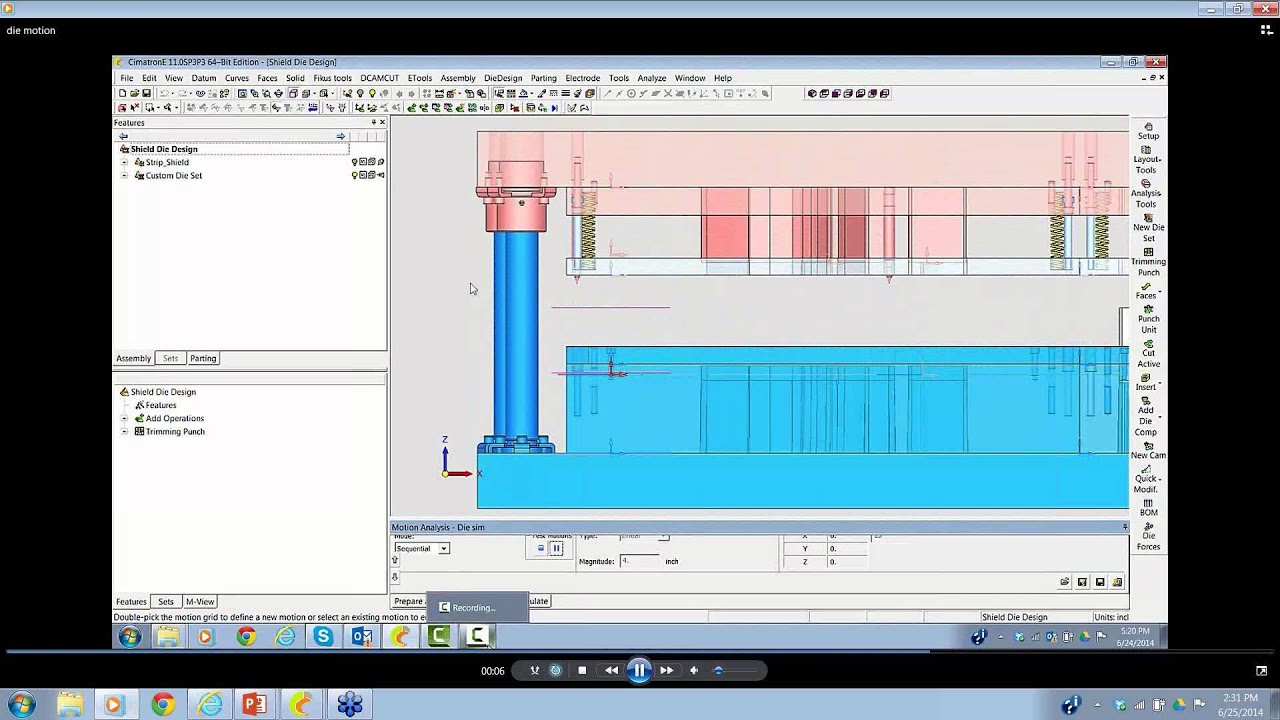Mute the video player sound
This screenshot has height=720, width=1280.
(694, 670)
